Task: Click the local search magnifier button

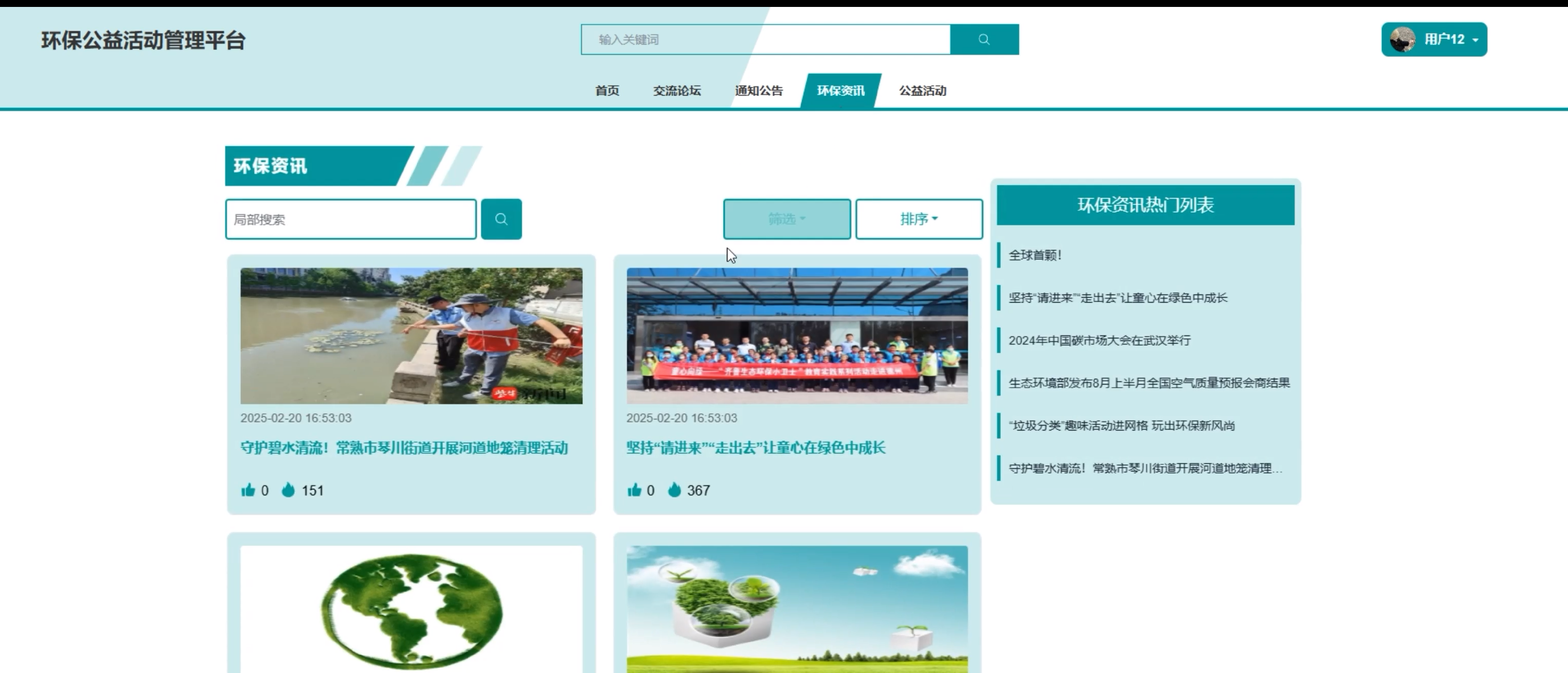Action: (500, 219)
